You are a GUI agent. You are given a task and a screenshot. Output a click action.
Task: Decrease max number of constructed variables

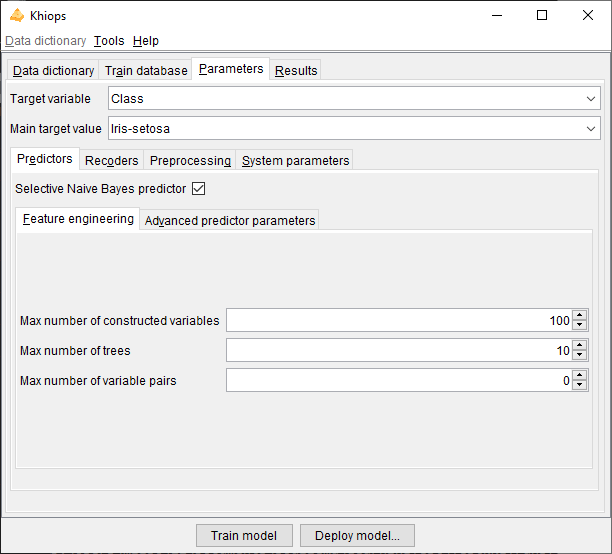click(x=580, y=326)
